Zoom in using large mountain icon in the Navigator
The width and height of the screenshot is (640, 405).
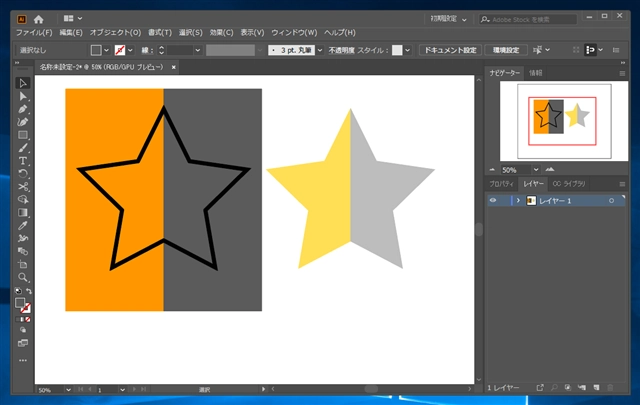pos(550,169)
